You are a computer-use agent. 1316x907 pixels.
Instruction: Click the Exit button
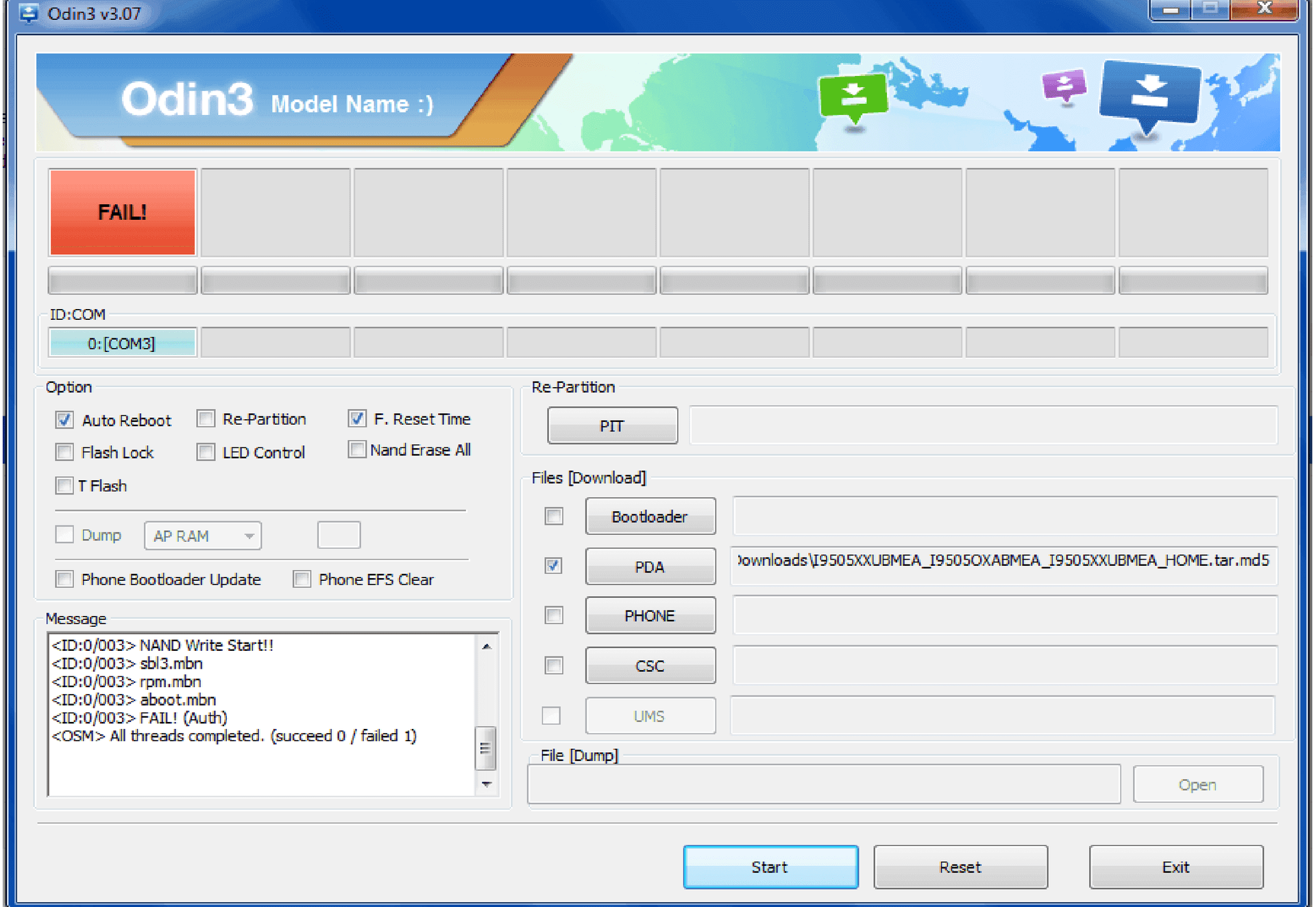(x=1176, y=867)
